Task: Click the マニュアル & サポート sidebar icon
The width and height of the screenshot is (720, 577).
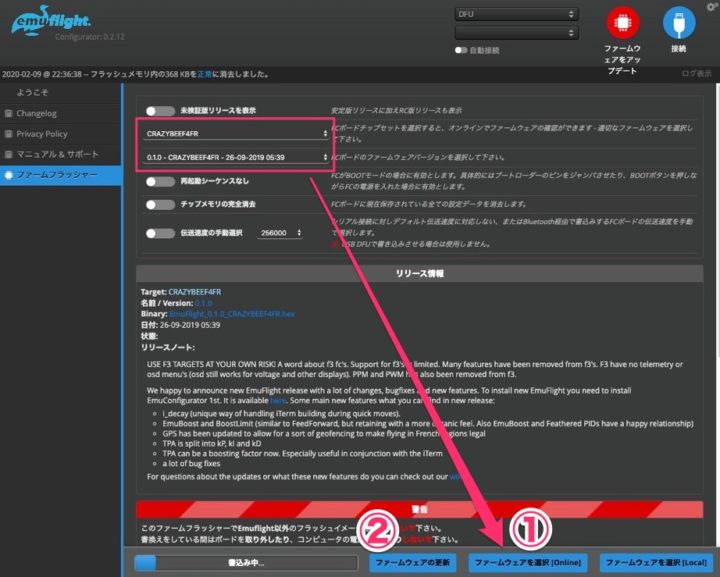Action: (9, 154)
